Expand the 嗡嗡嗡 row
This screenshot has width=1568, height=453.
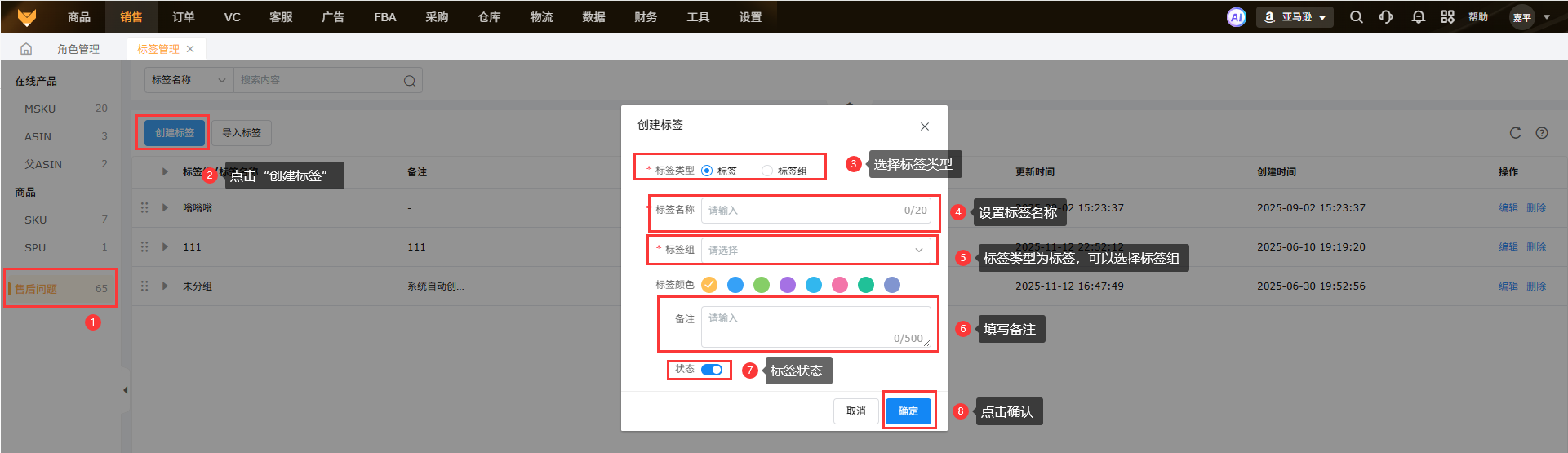(165, 207)
